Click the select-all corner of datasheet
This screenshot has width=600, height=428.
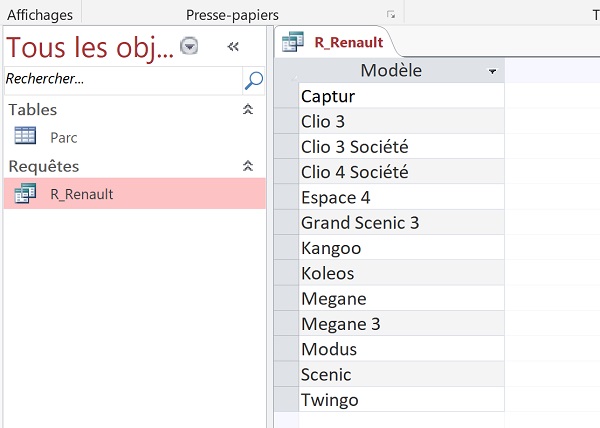point(286,71)
